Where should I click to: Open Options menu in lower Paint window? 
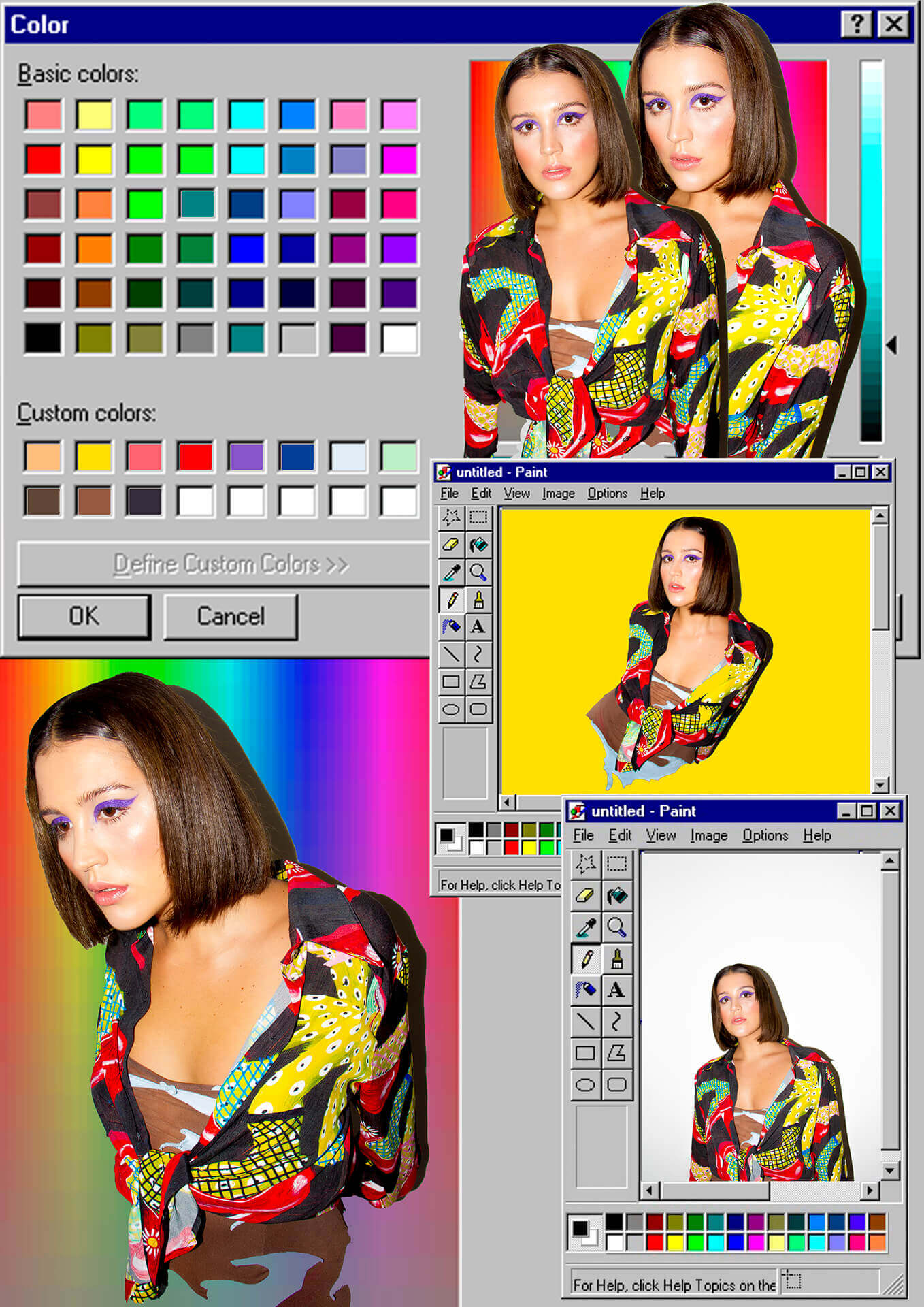point(765,835)
